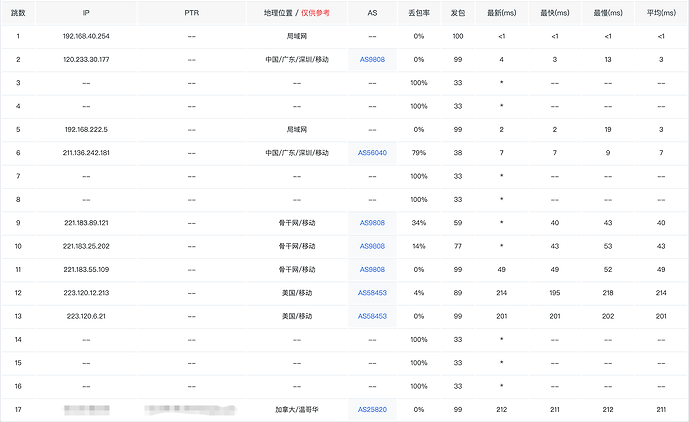Click 骨干网/移动 location in hop 9
This screenshot has width=689, height=422.
297,222
